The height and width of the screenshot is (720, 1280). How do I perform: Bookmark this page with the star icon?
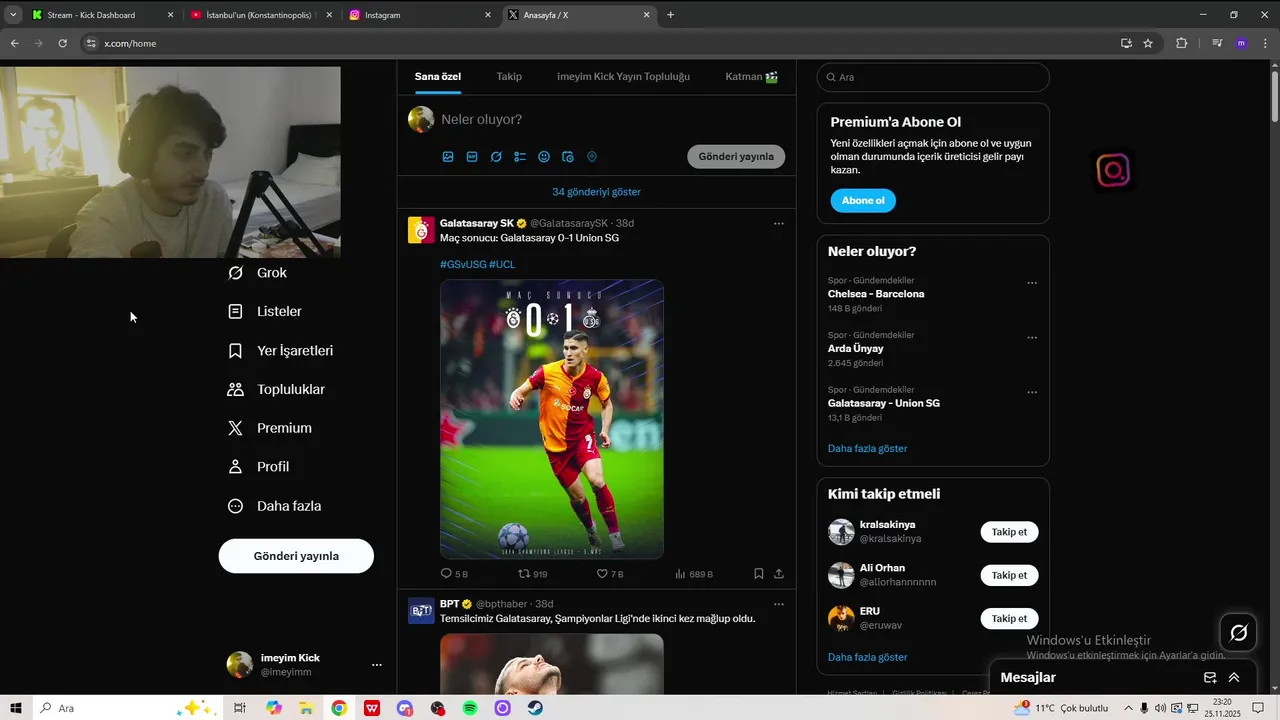1148,43
